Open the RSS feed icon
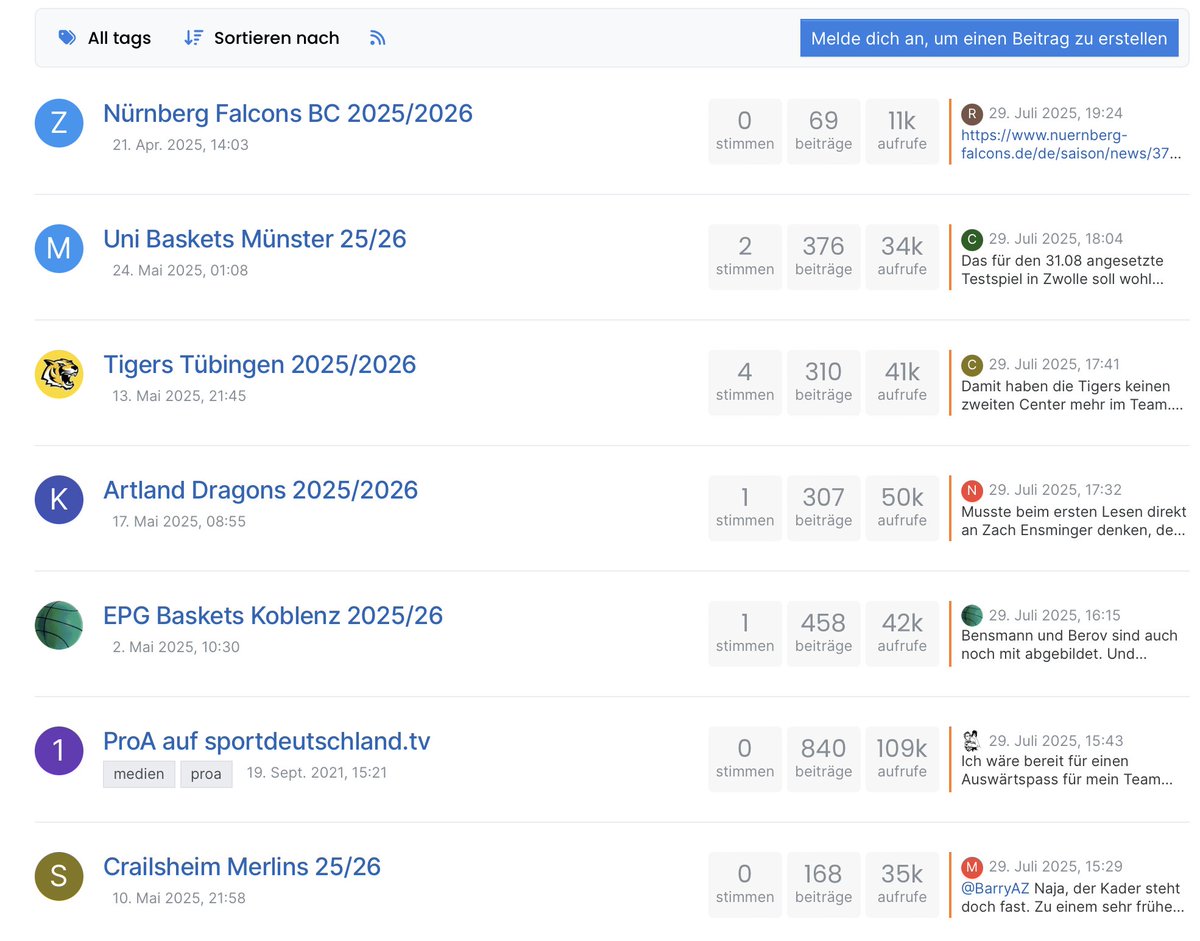Viewport: 1200px width, 941px height. coord(377,37)
